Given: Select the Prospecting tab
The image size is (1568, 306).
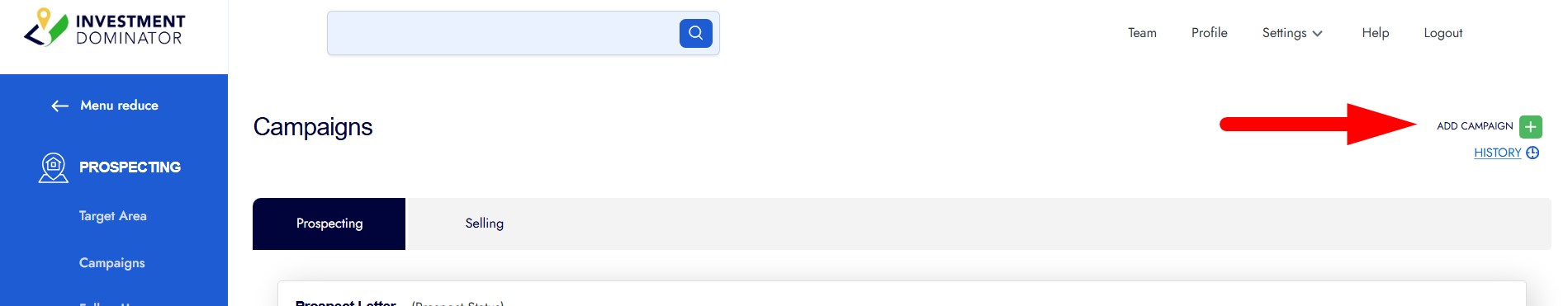Looking at the screenshot, I should pyautogui.click(x=329, y=224).
